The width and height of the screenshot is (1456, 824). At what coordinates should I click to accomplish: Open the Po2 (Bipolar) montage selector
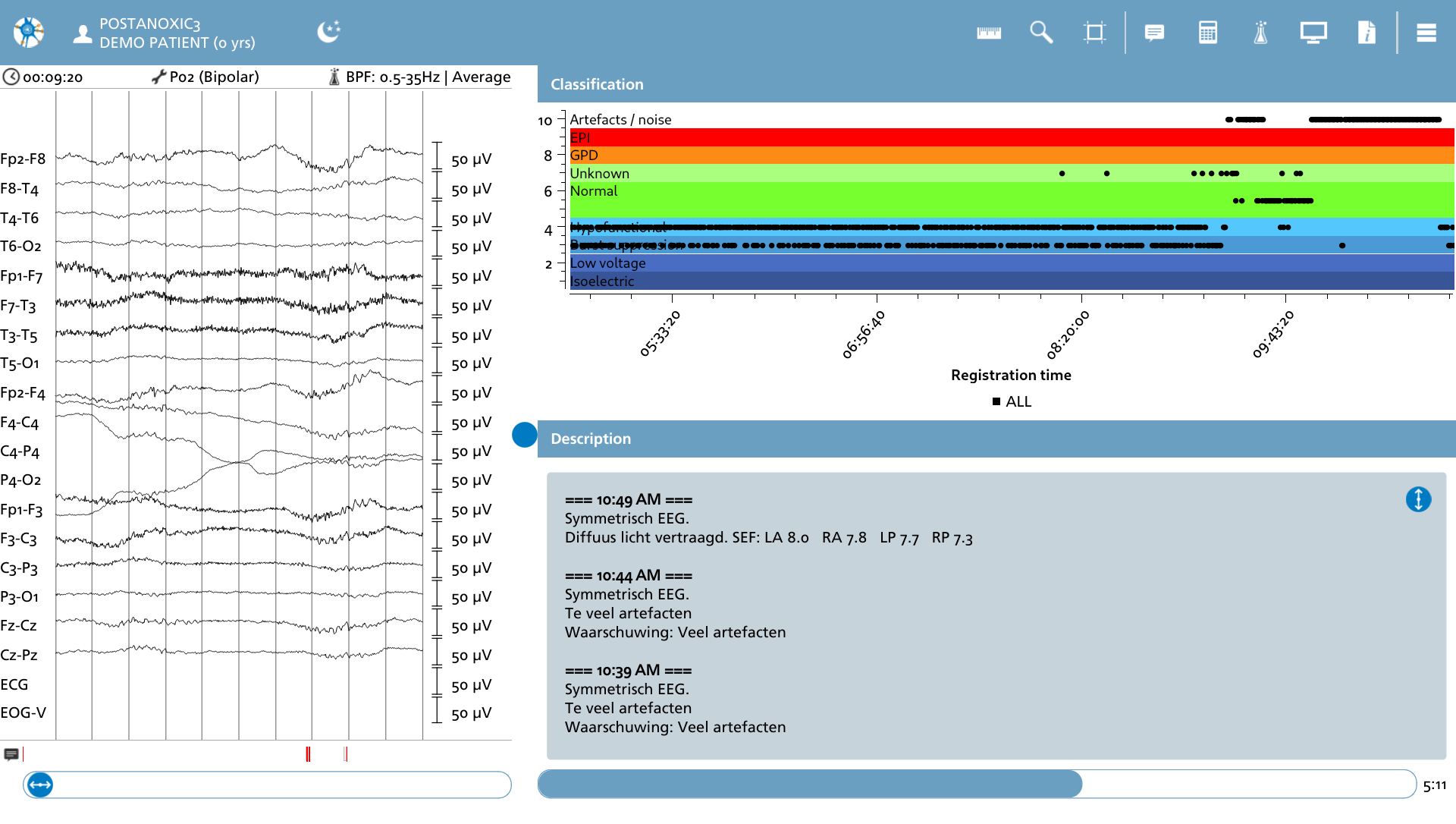click(x=206, y=77)
